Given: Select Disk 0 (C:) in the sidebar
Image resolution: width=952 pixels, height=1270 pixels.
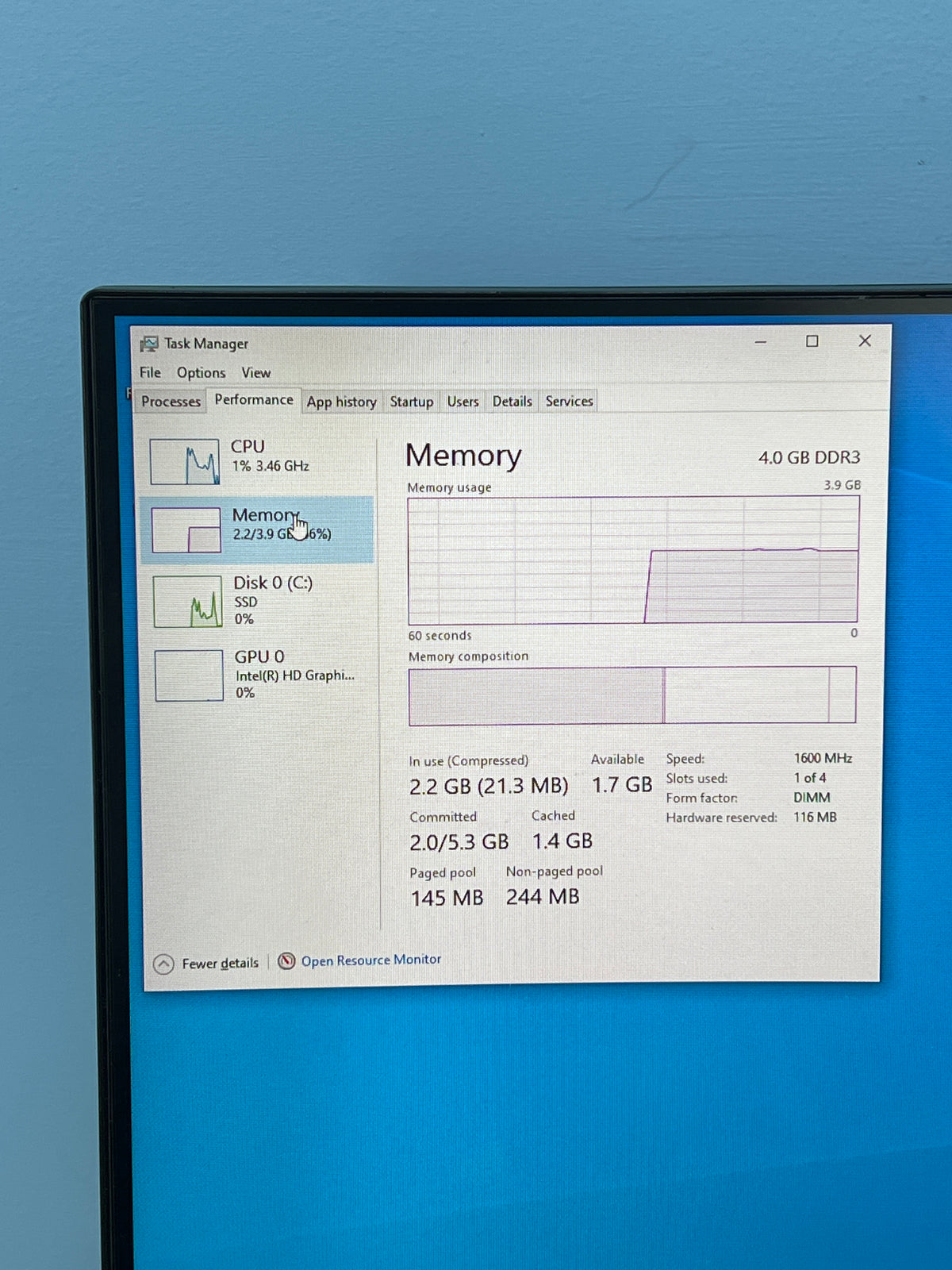Looking at the screenshot, I should (258, 601).
